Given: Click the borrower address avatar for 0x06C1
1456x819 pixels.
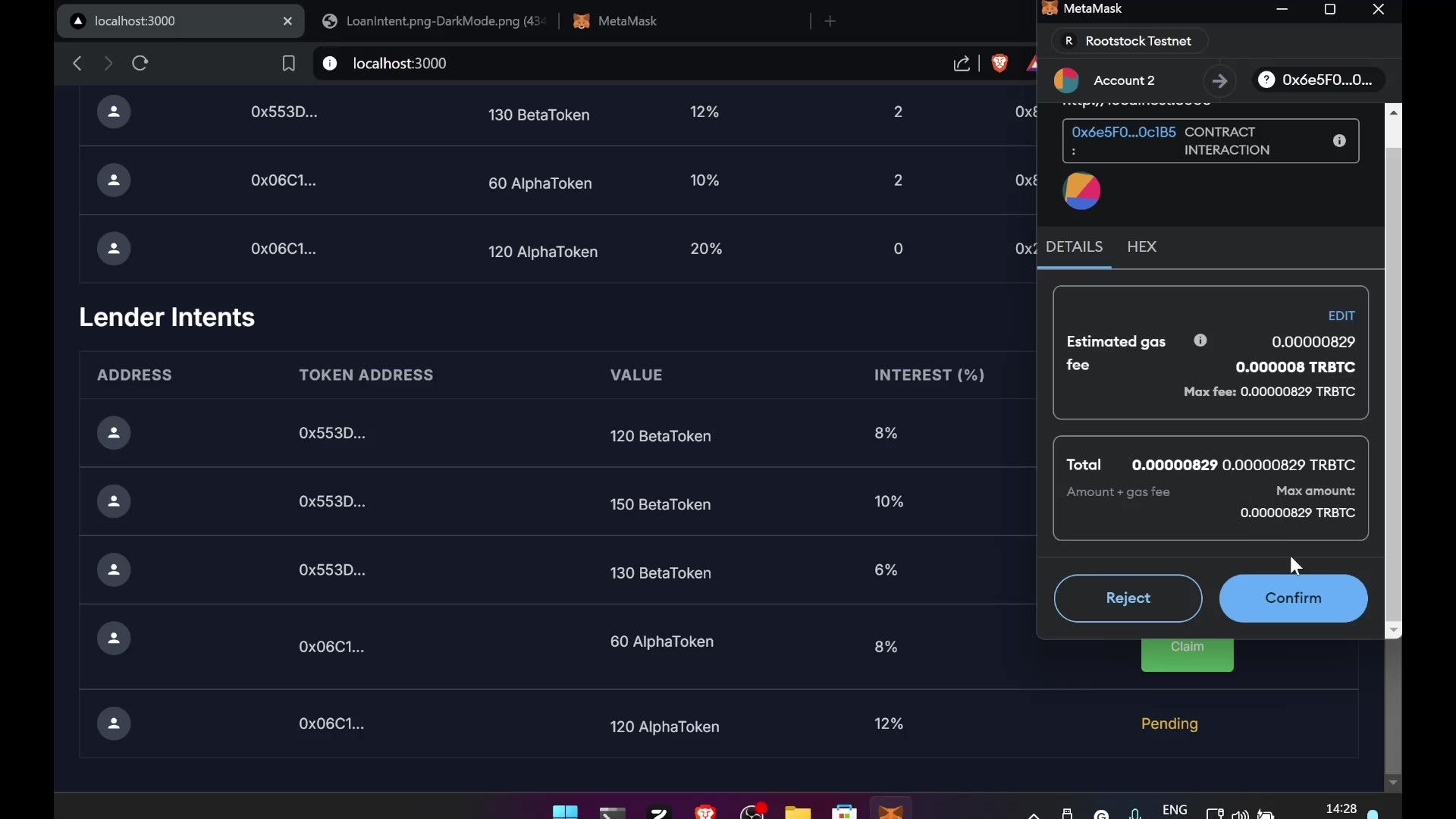Looking at the screenshot, I should pos(112,180).
